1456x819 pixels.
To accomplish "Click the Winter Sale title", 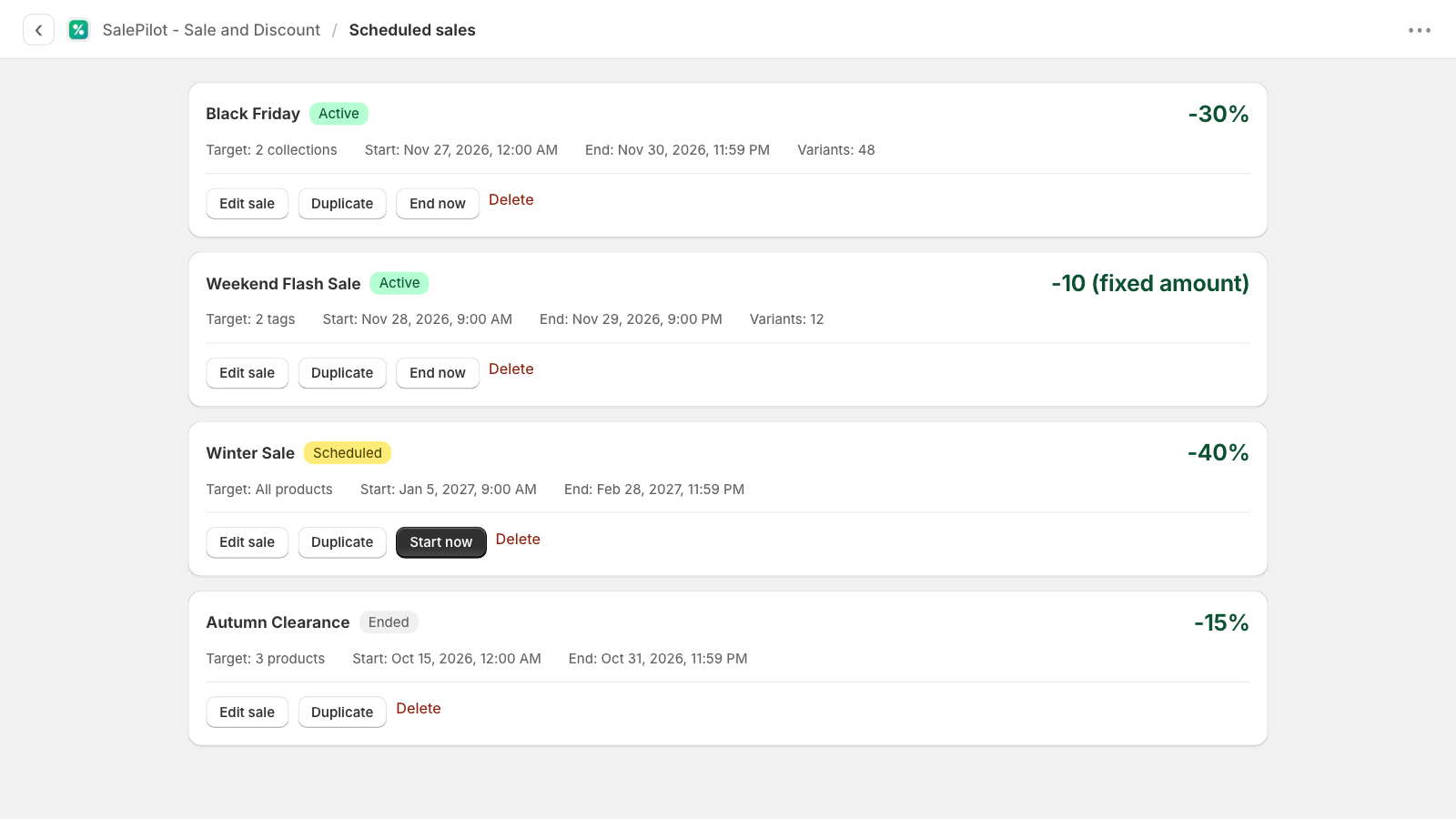I will [250, 453].
